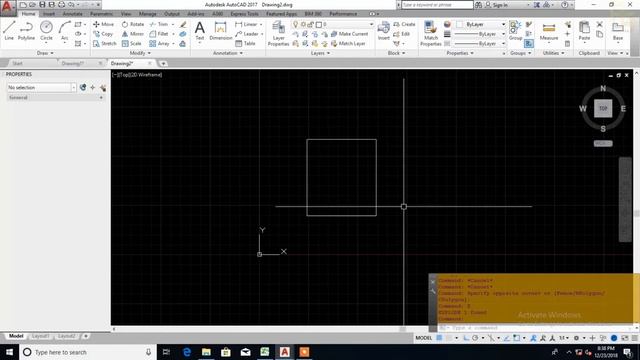Screen dimensions: 640x360
Task: Open the AutoCAD application menu logo
Action: [7, 7]
